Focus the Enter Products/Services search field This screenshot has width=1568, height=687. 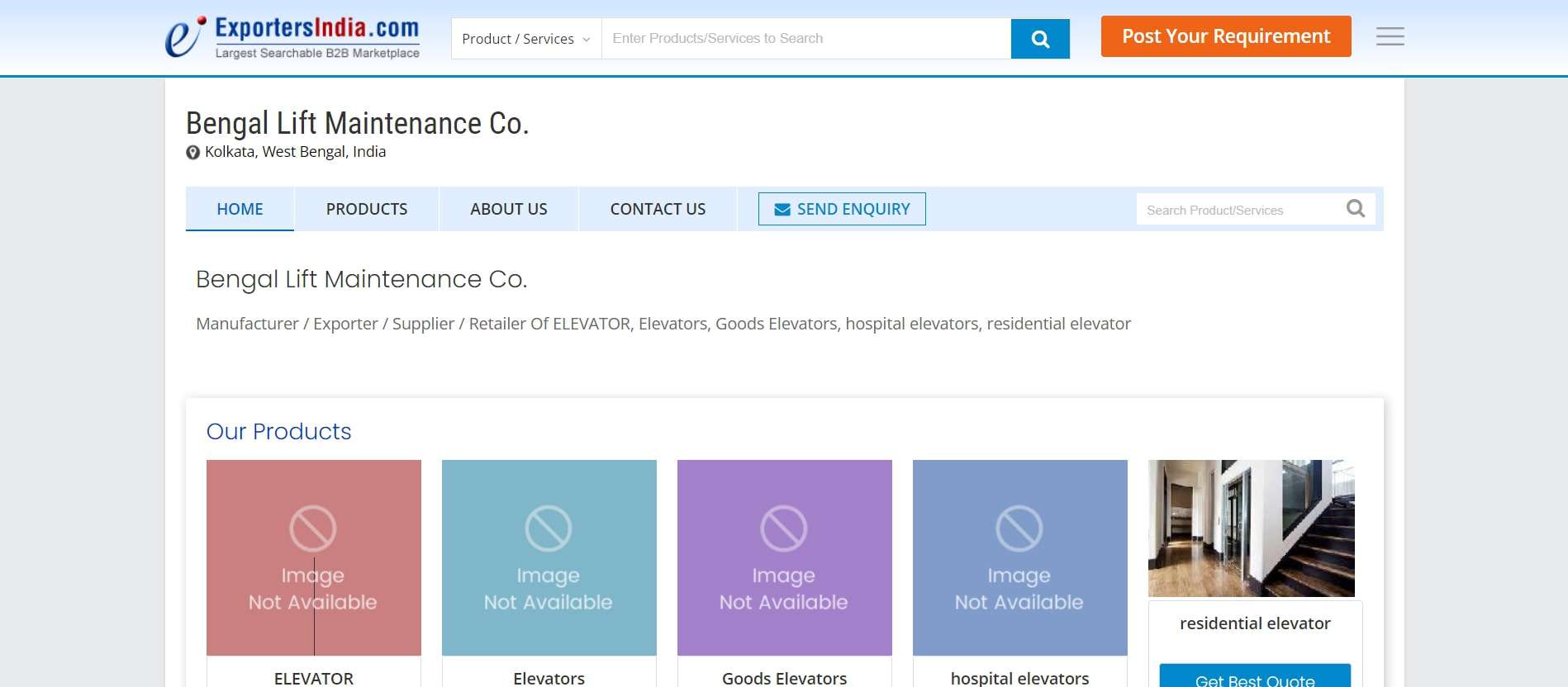coord(805,39)
